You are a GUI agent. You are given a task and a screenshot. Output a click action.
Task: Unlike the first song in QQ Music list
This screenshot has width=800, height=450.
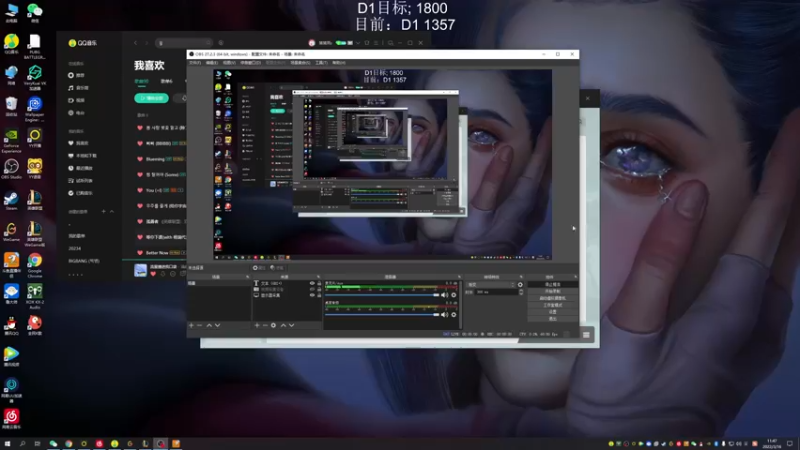(x=140, y=128)
